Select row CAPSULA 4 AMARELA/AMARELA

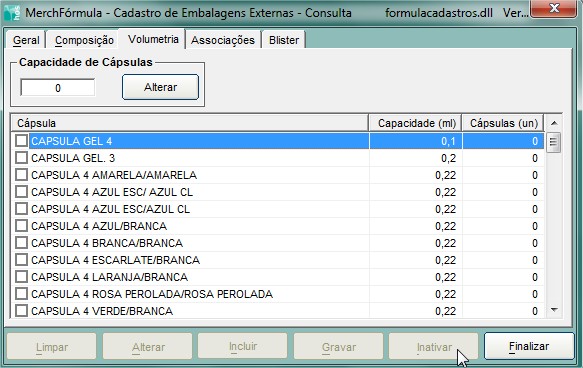[277, 175]
